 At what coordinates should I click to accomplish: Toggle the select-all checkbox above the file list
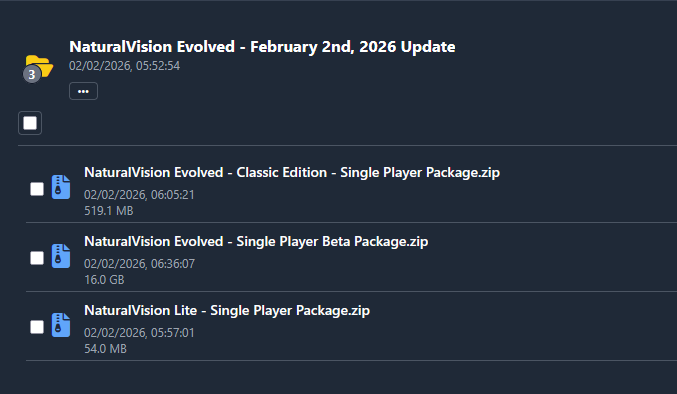point(30,123)
